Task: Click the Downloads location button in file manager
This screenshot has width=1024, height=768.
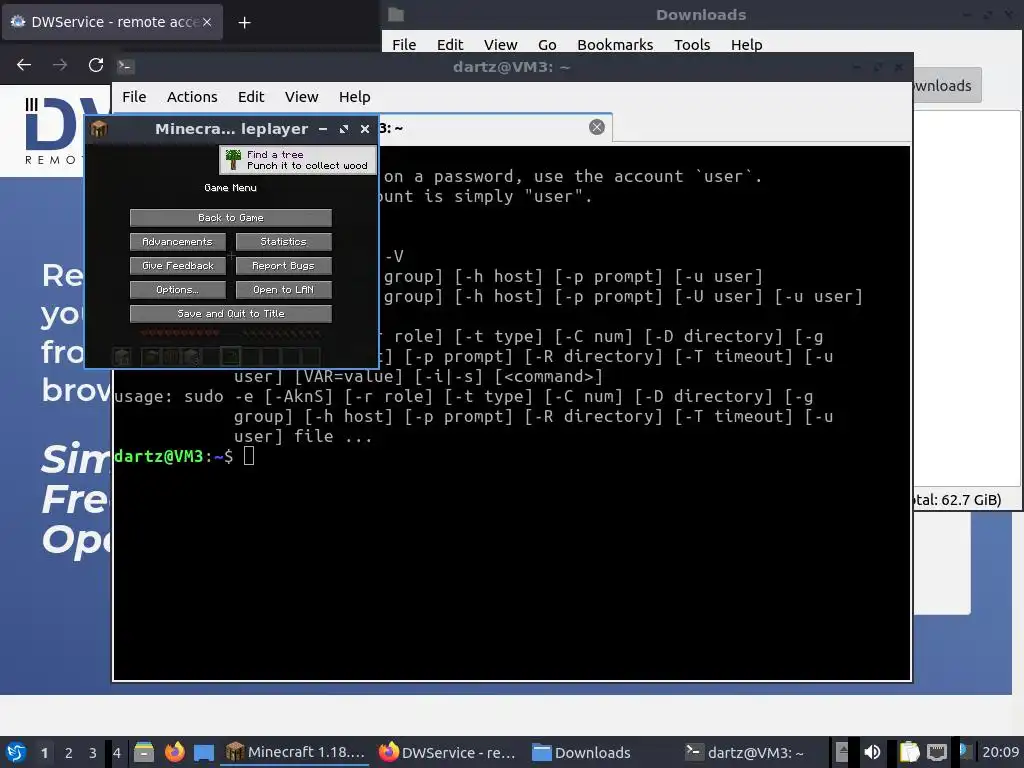Action: [946, 86]
